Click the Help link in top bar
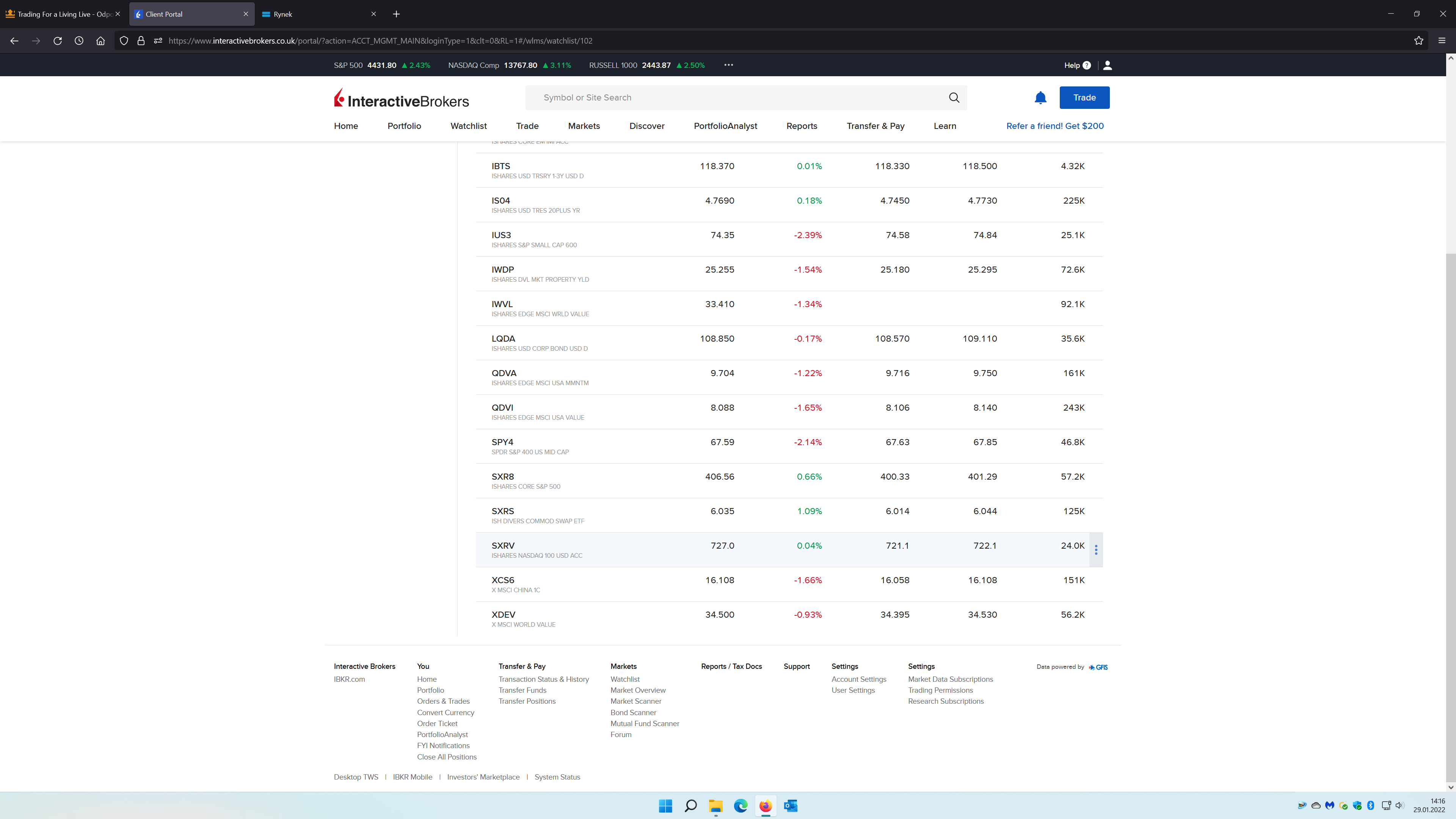Image resolution: width=1456 pixels, height=819 pixels. tap(1072, 66)
